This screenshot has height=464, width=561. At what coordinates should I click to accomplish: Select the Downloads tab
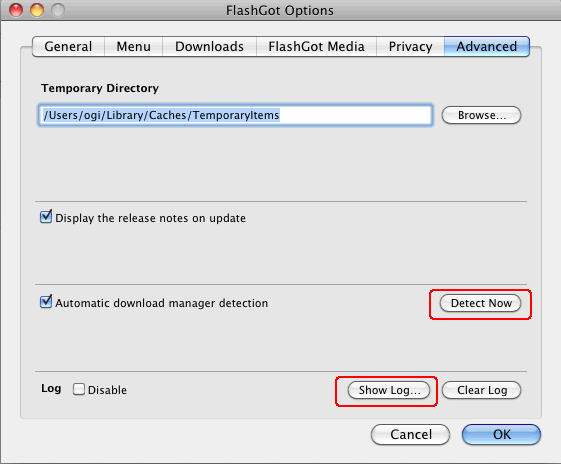(x=209, y=47)
